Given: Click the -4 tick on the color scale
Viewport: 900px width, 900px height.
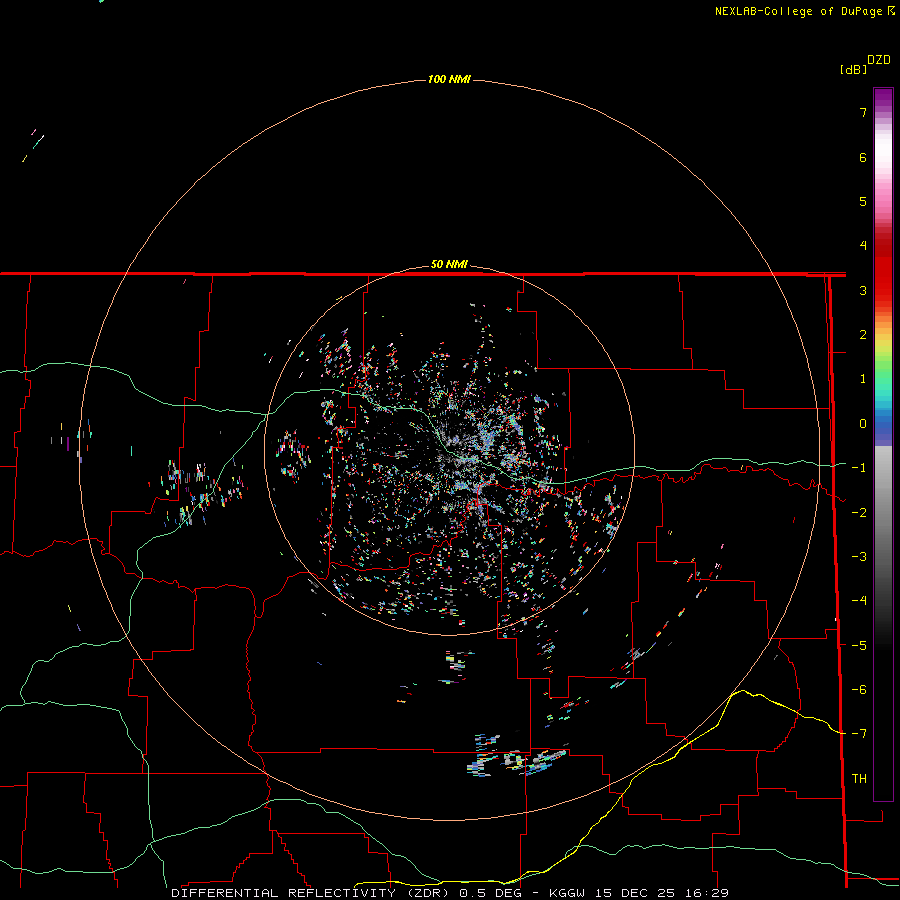Looking at the screenshot, I should 859,601.
